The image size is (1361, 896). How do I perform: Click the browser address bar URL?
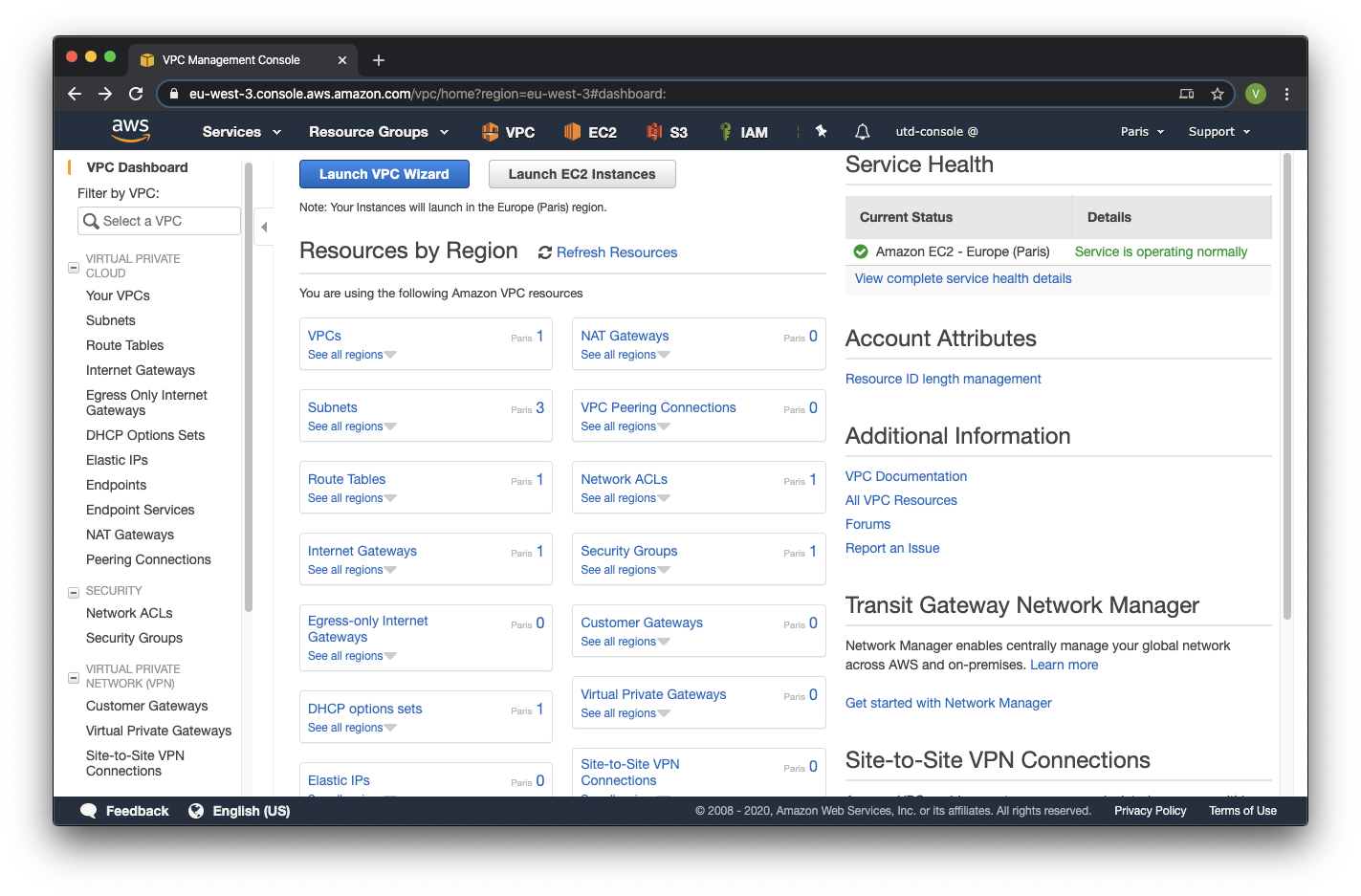(428, 94)
